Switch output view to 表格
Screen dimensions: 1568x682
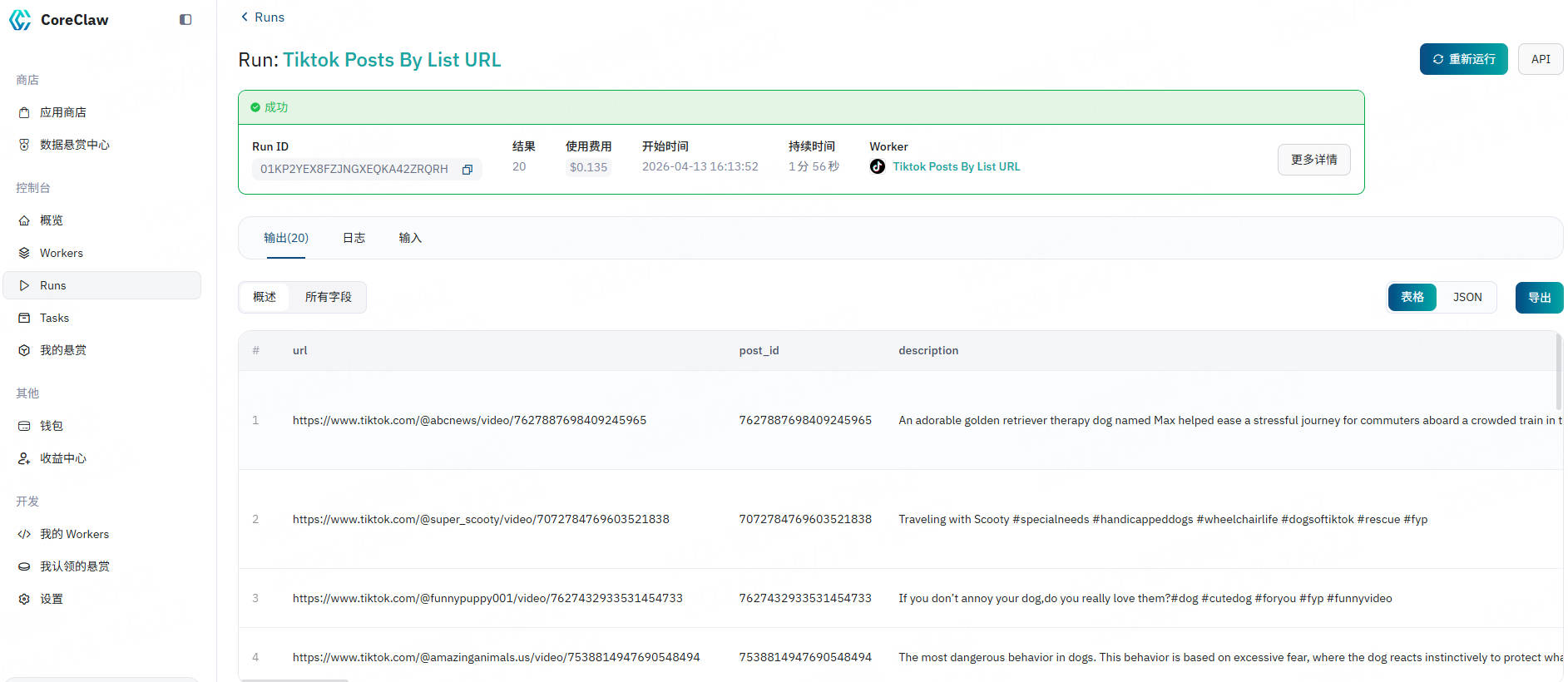1412,297
